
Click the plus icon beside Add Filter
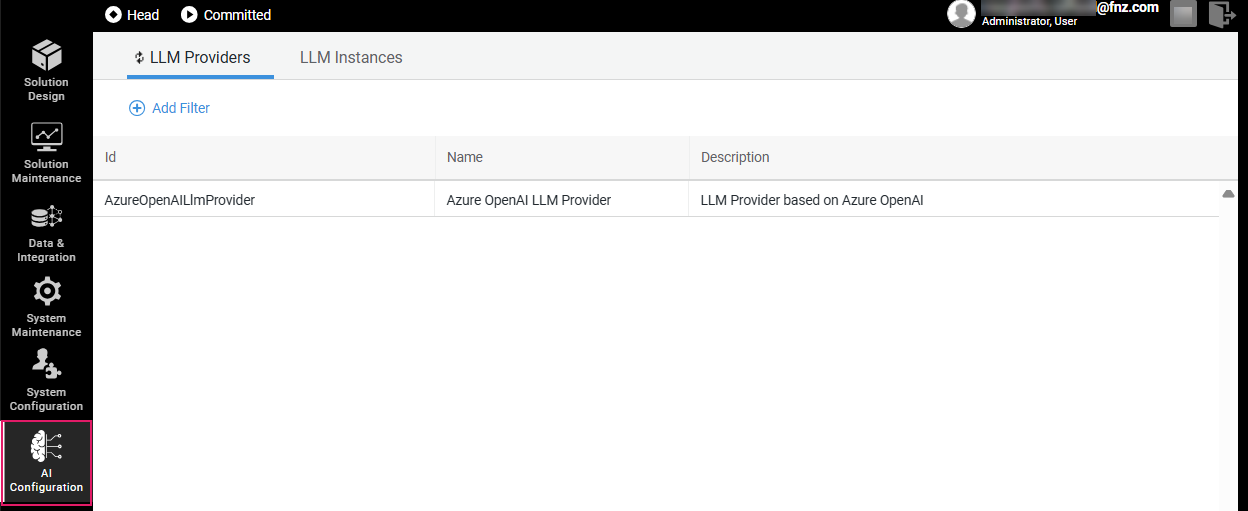click(x=137, y=108)
